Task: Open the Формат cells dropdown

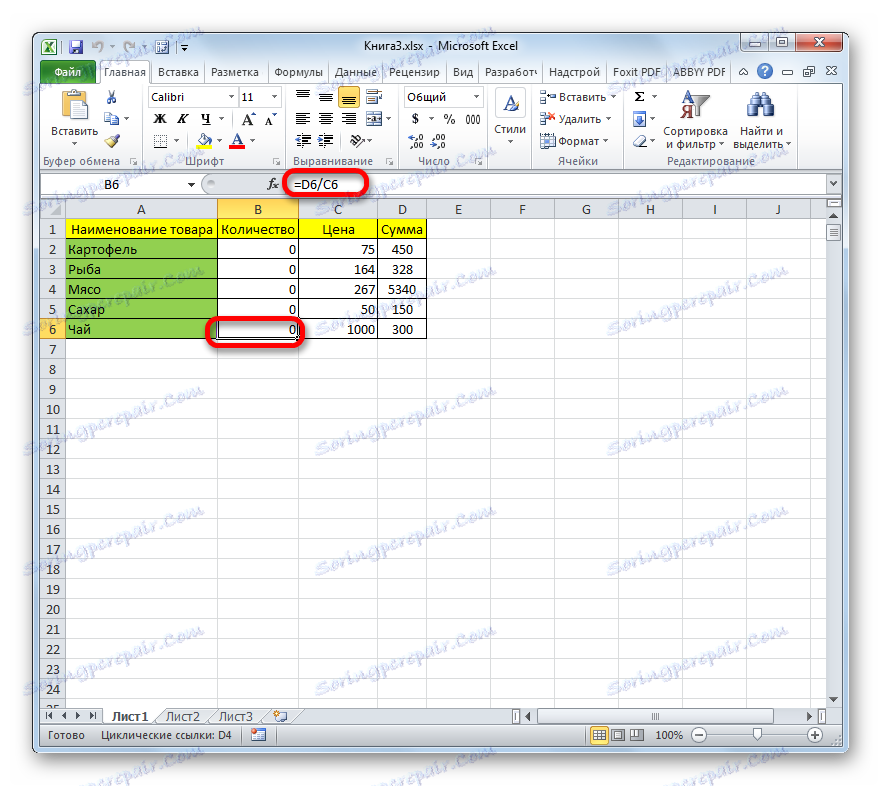Action: (574, 141)
